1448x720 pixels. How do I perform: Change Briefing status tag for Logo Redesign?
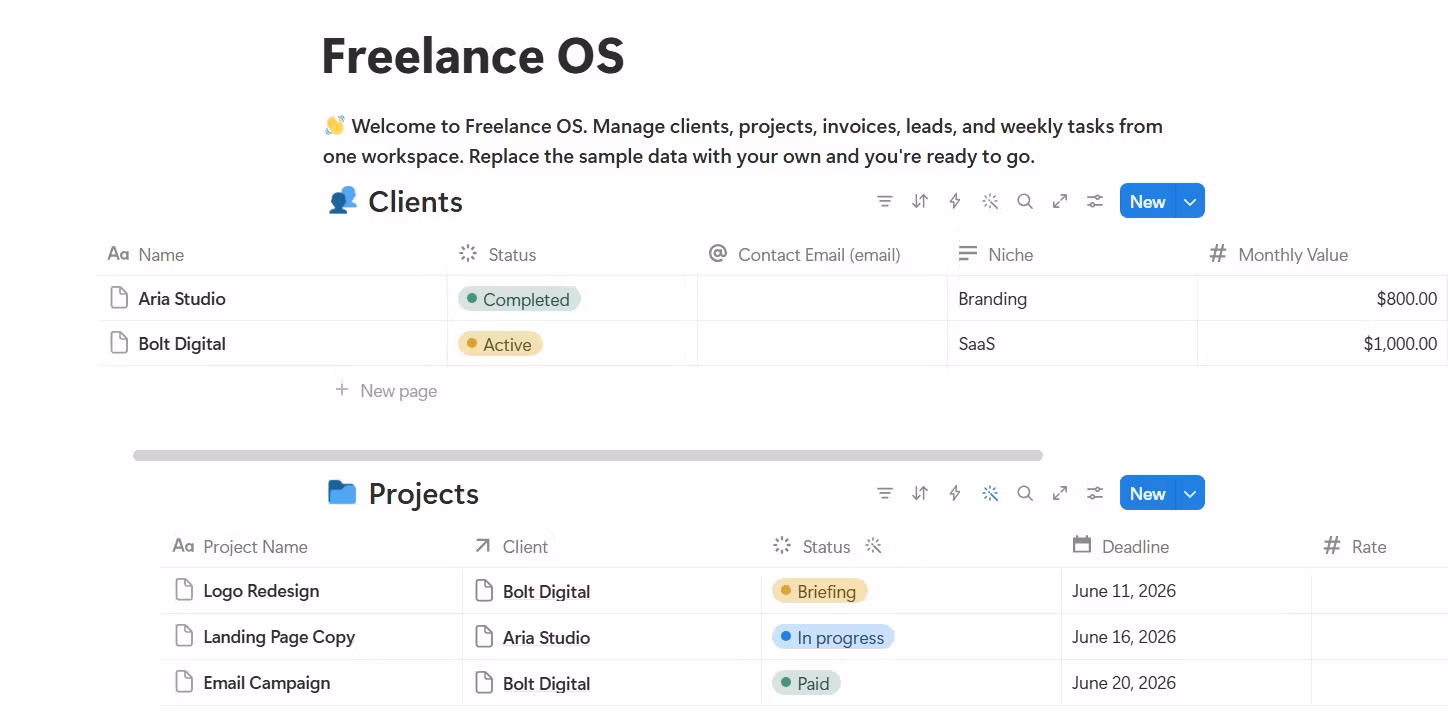(820, 591)
